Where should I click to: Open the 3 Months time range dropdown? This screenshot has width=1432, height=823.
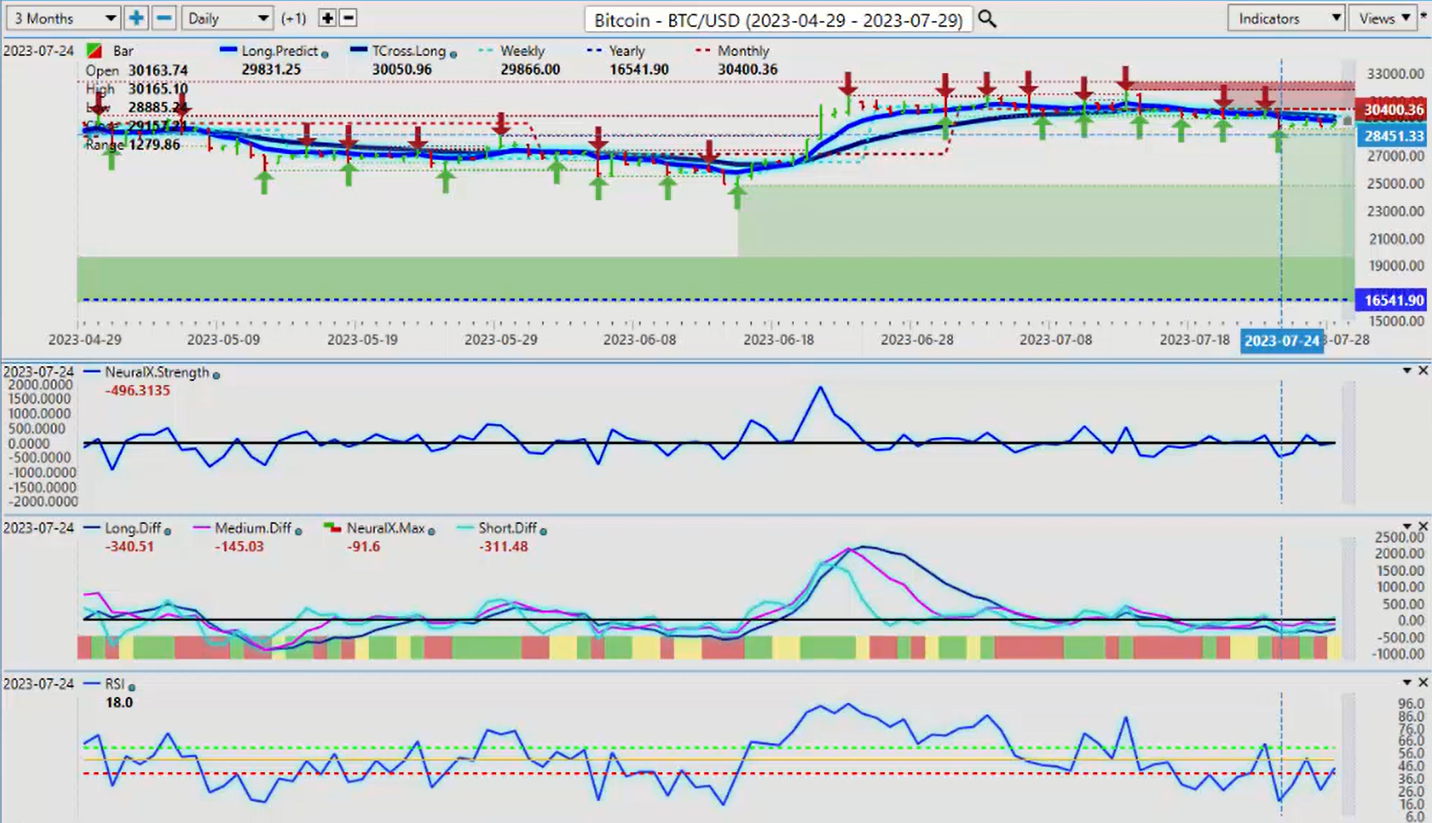62,18
